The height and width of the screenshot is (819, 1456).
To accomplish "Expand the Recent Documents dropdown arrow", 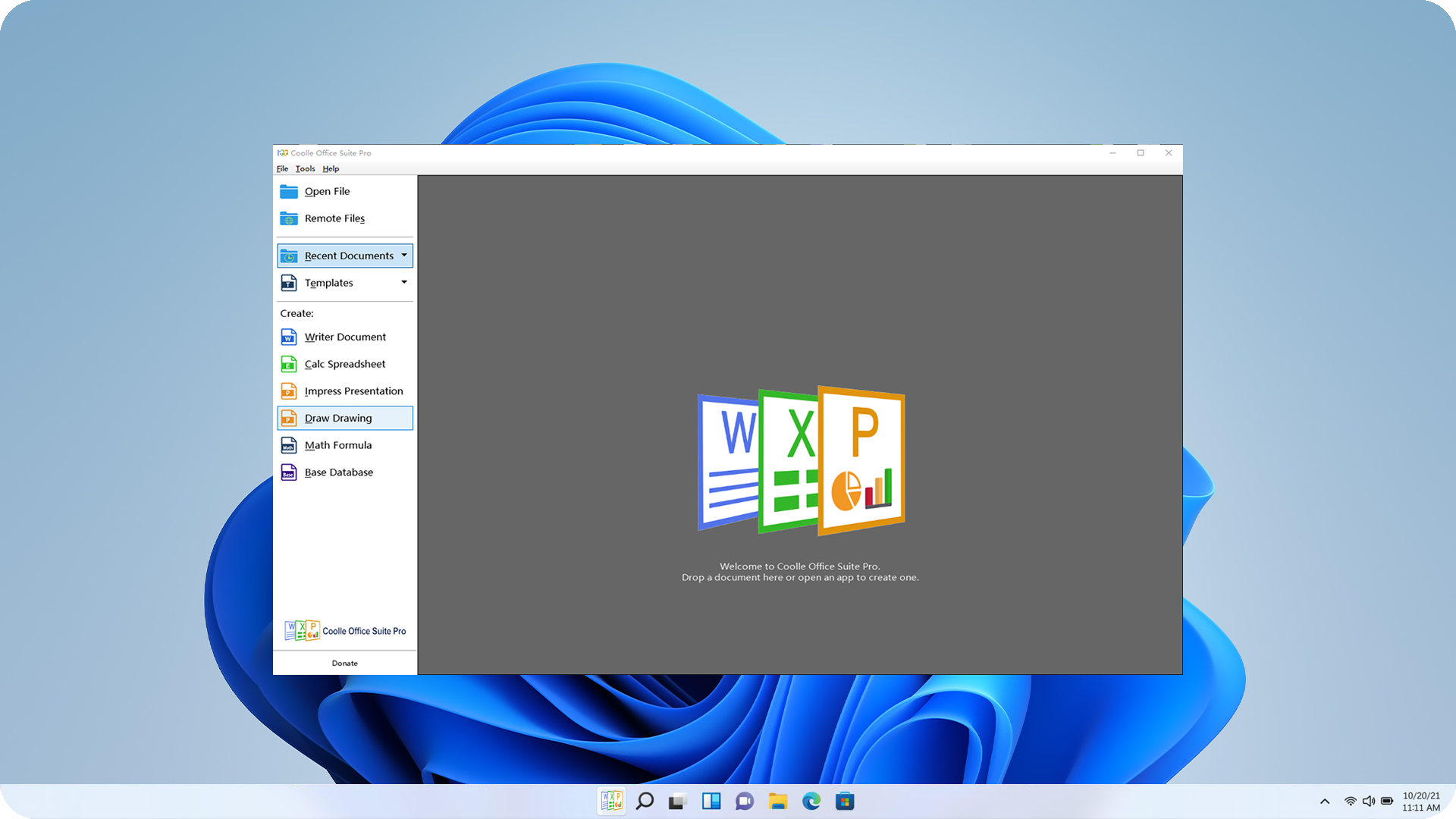I will click(405, 256).
